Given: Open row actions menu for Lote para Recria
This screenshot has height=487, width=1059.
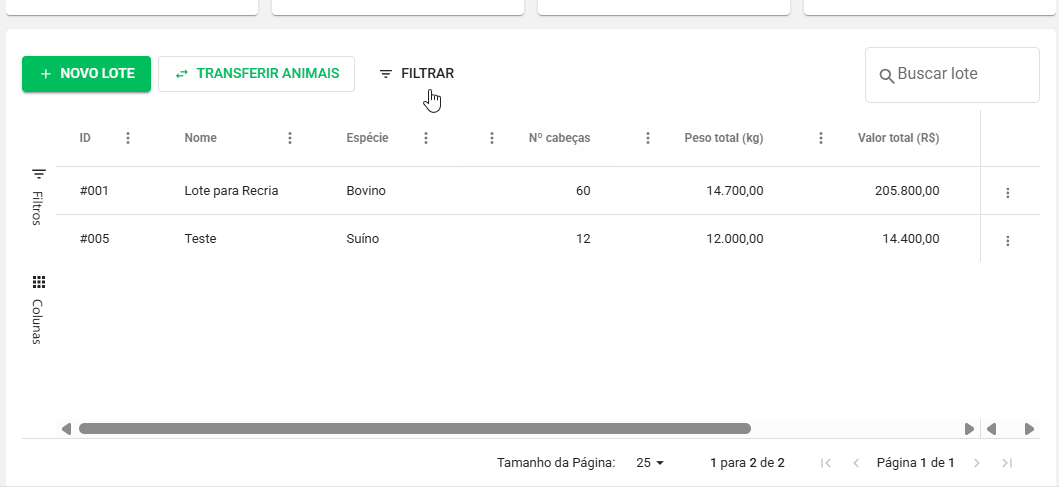Looking at the screenshot, I should pyautogui.click(x=1008, y=193).
